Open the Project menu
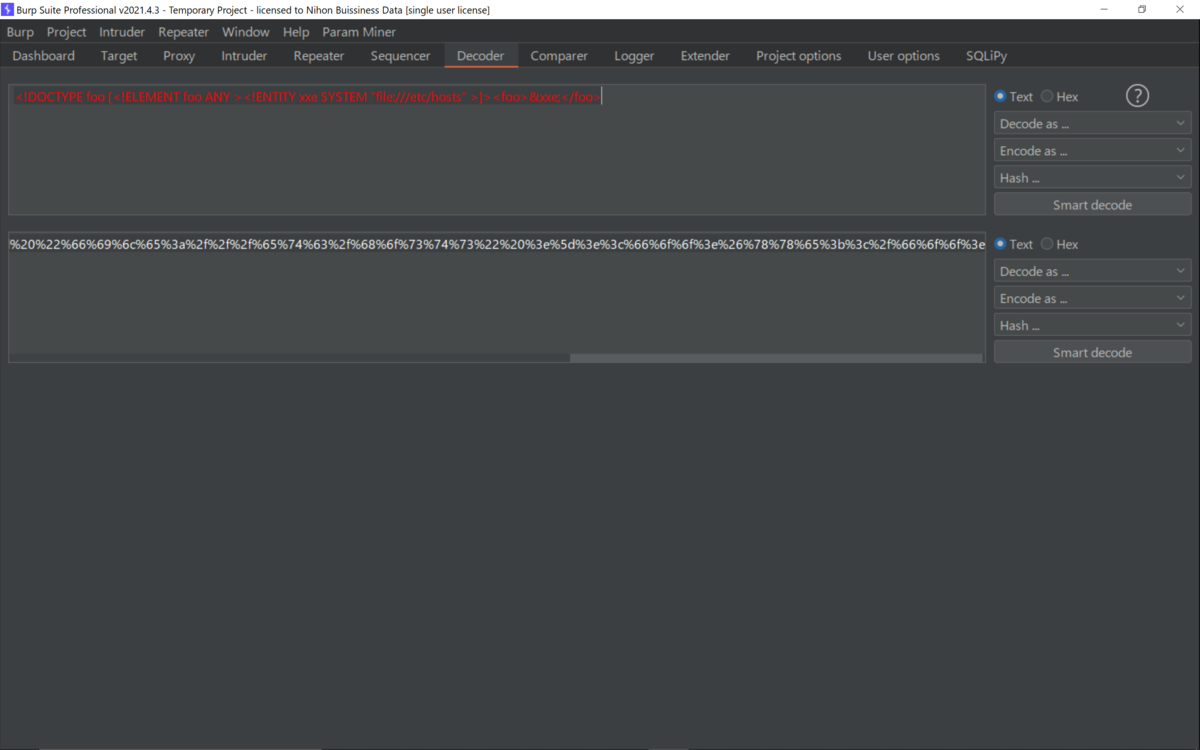Image resolution: width=1200 pixels, height=750 pixels. [x=67, y=32]
